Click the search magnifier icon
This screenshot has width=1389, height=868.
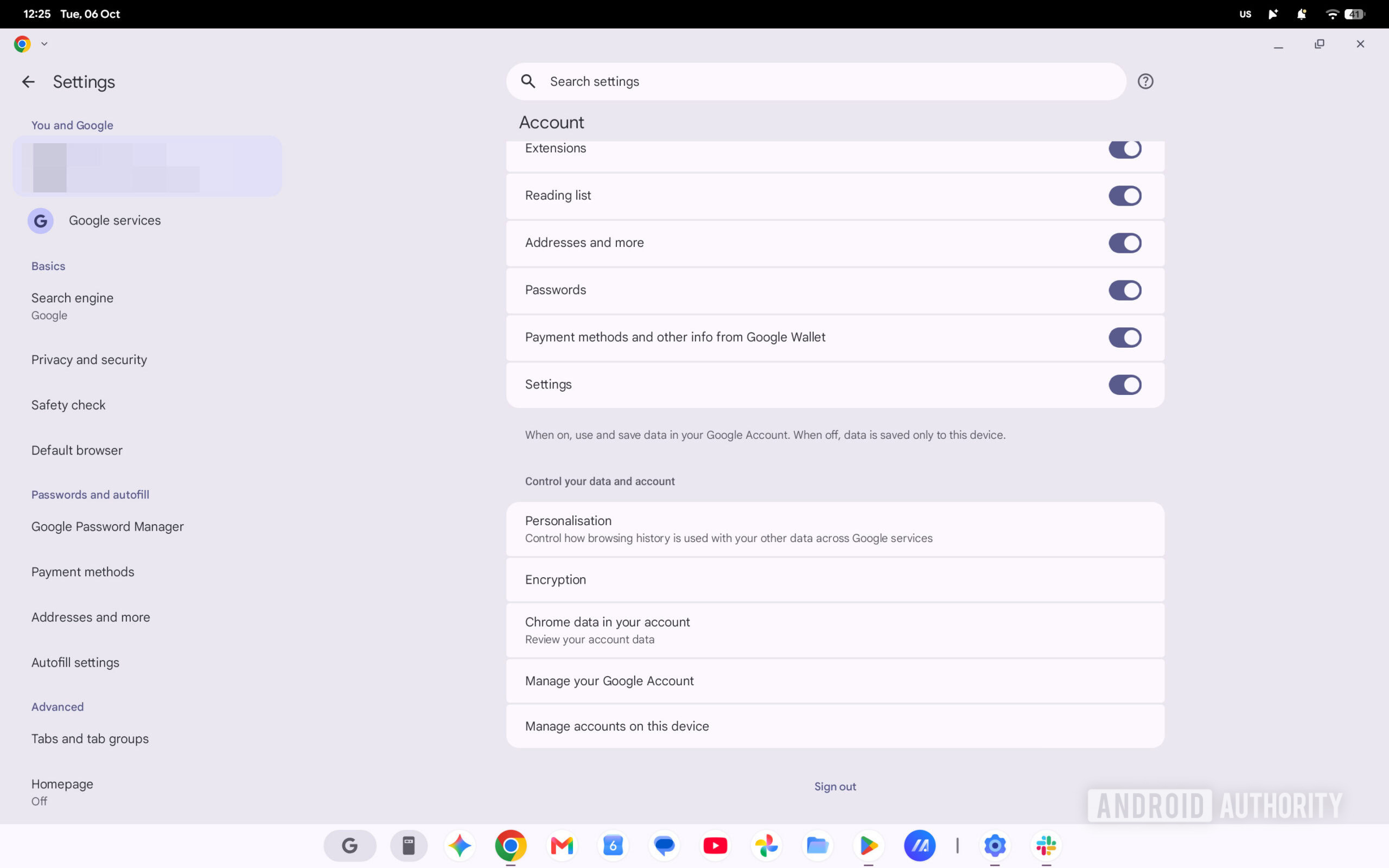click(528, 81)
